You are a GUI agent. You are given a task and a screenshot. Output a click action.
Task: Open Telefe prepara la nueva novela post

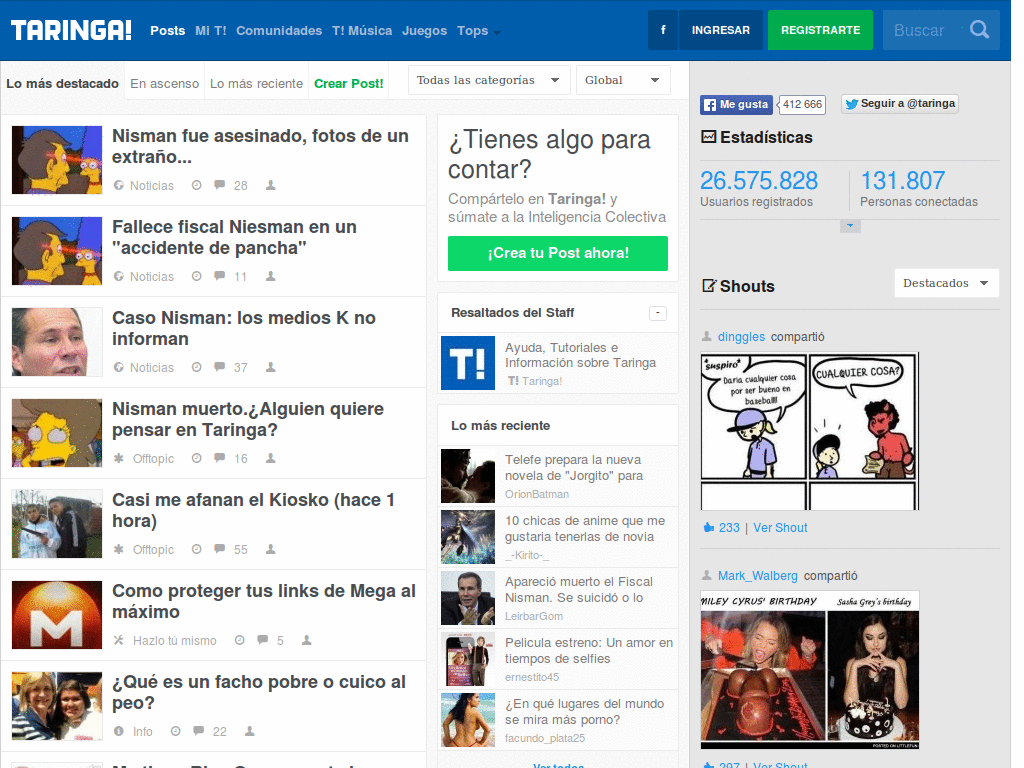click(573, 468)
